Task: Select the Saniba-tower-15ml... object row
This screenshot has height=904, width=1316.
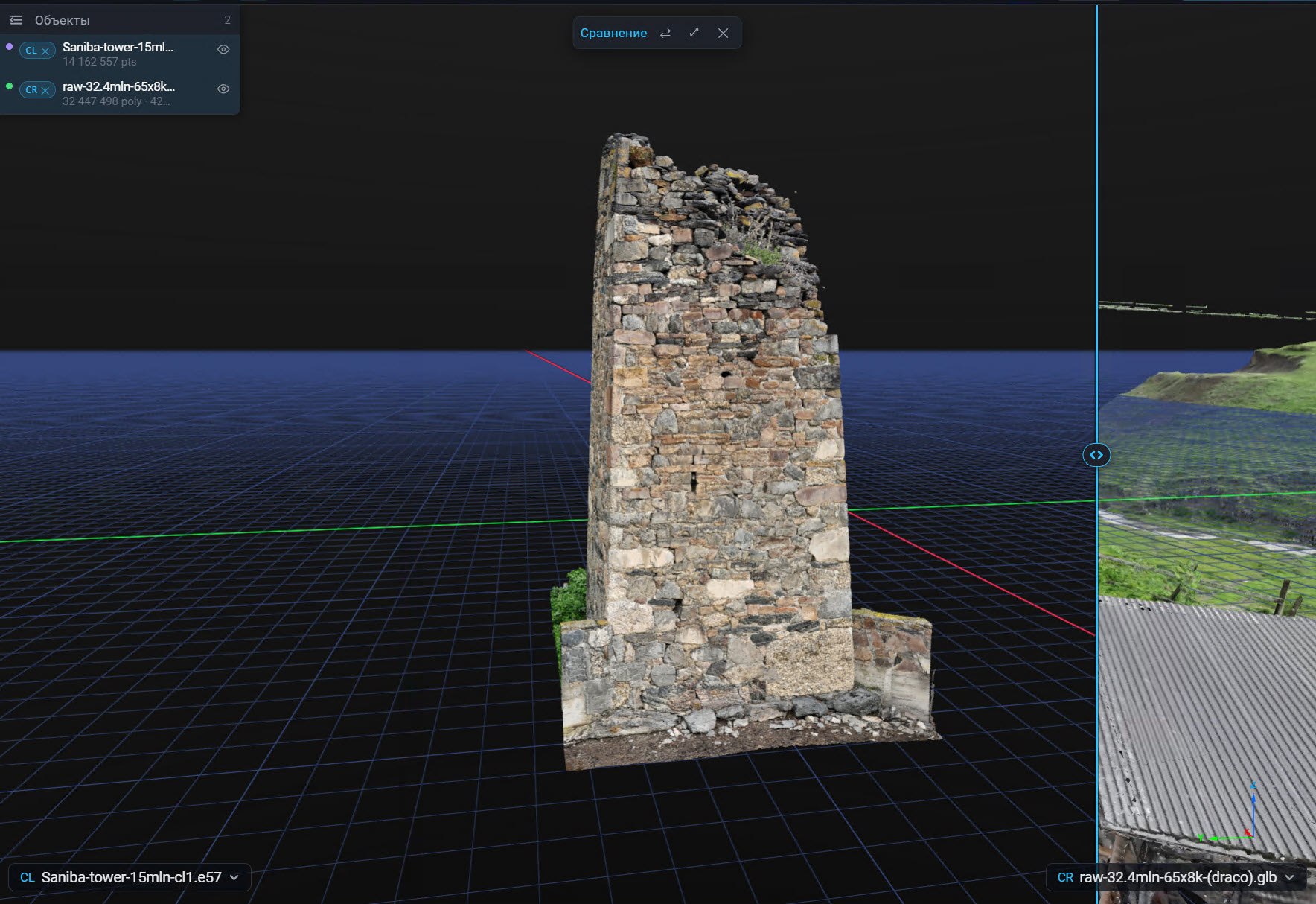Action: click(120, 54)
